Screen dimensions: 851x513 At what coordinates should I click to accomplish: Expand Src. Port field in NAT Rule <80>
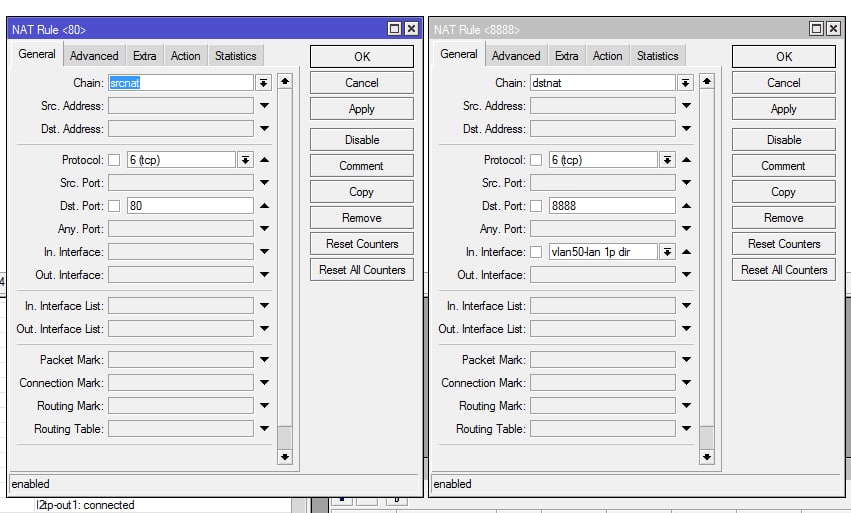264,182
